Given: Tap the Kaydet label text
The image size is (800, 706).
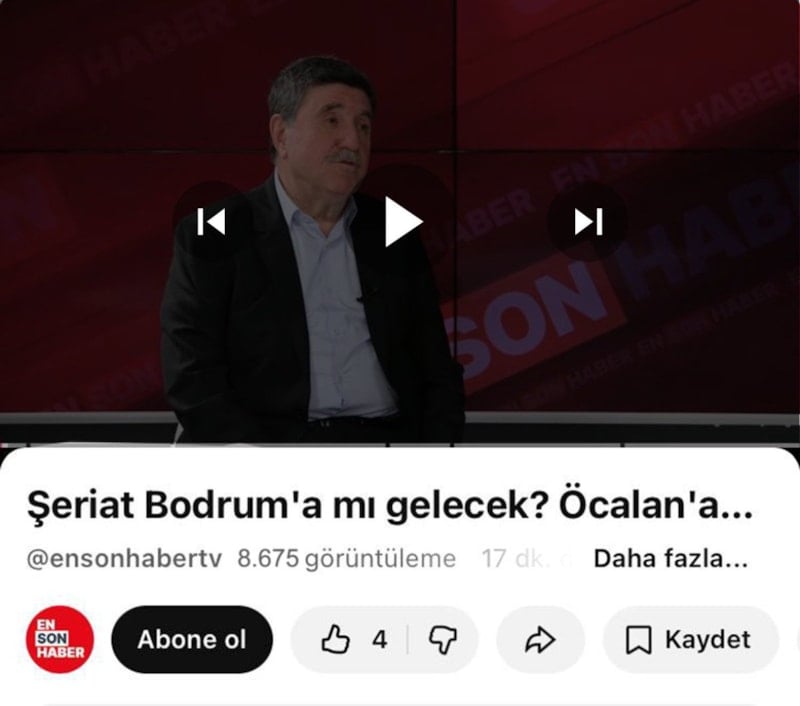Looking at the screenshot, I should point(707,639).
